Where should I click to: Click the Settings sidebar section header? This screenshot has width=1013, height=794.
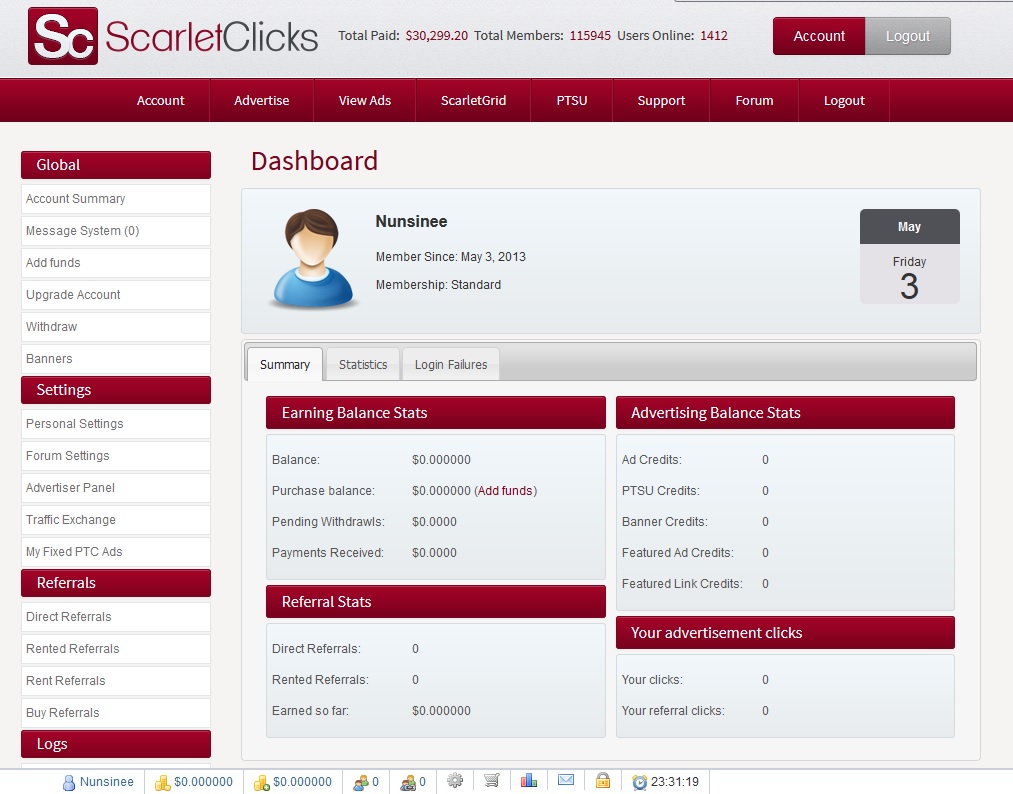pos(116,390)
